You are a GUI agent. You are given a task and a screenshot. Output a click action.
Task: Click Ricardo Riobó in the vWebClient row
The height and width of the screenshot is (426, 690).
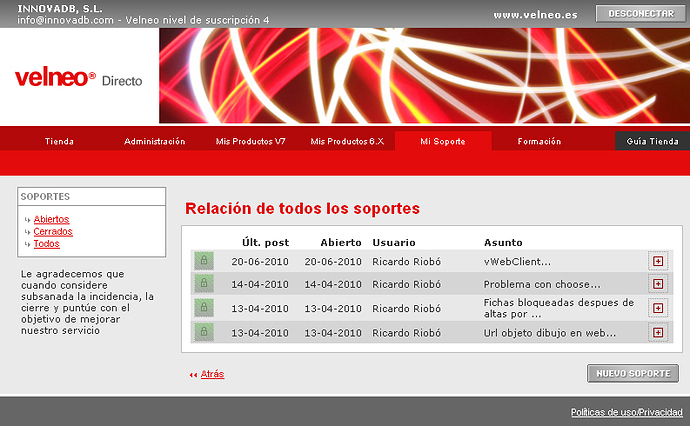[406, 261]
